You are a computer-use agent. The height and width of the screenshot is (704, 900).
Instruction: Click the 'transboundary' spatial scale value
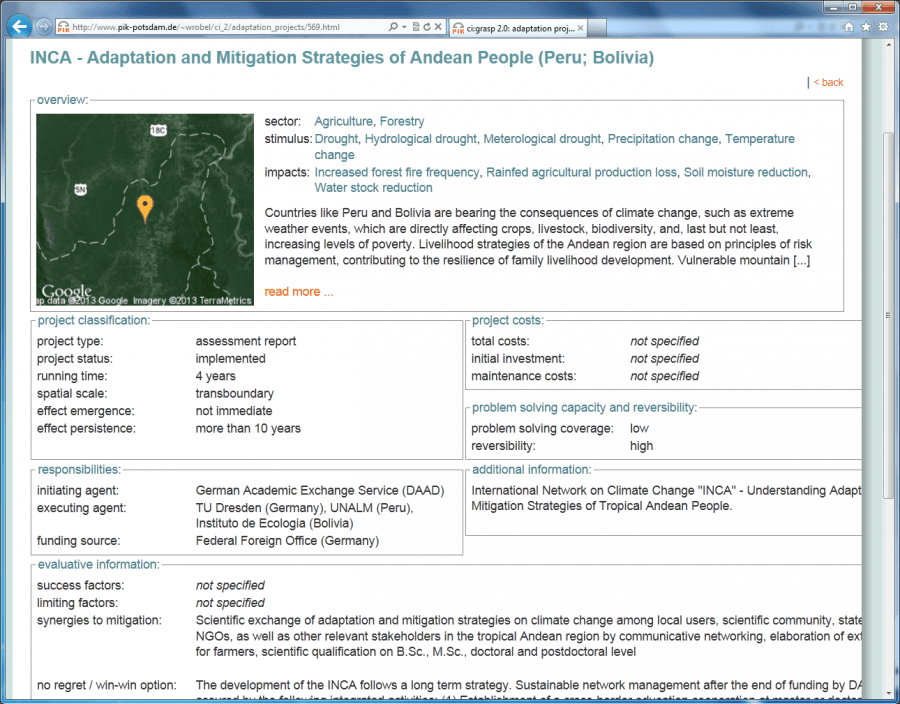click(234, 394)
